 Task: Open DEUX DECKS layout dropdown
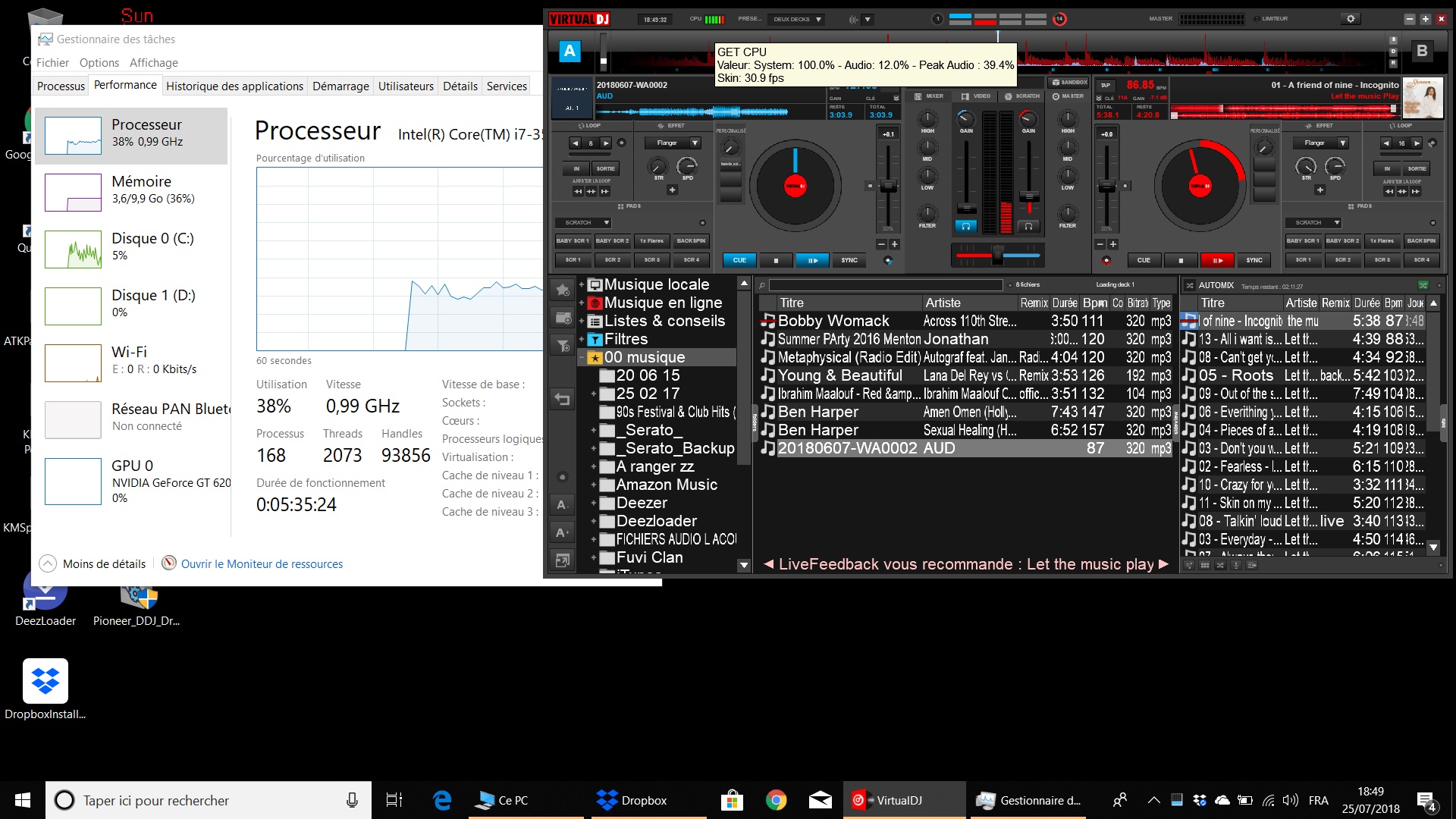(796, 20)
